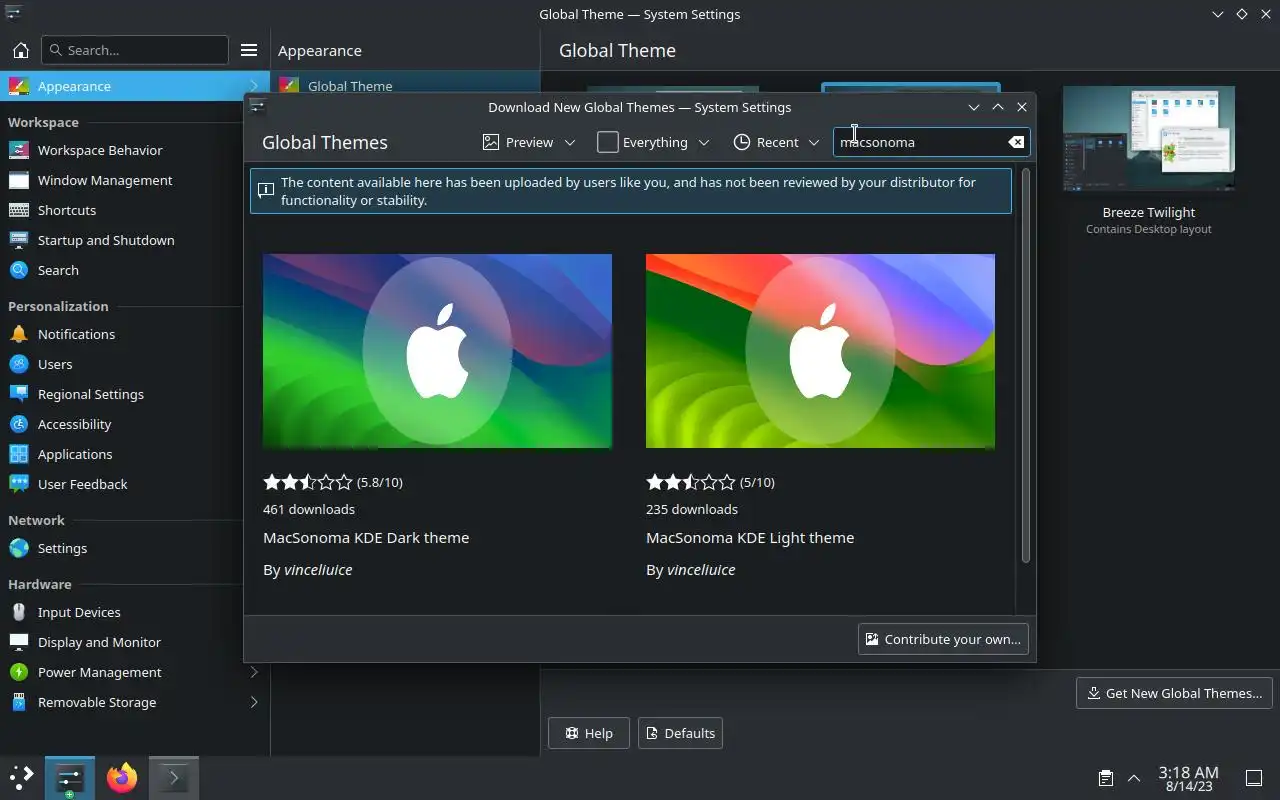Open the Everything filter dropdown
1280x800 pixels.
(654, 142)
